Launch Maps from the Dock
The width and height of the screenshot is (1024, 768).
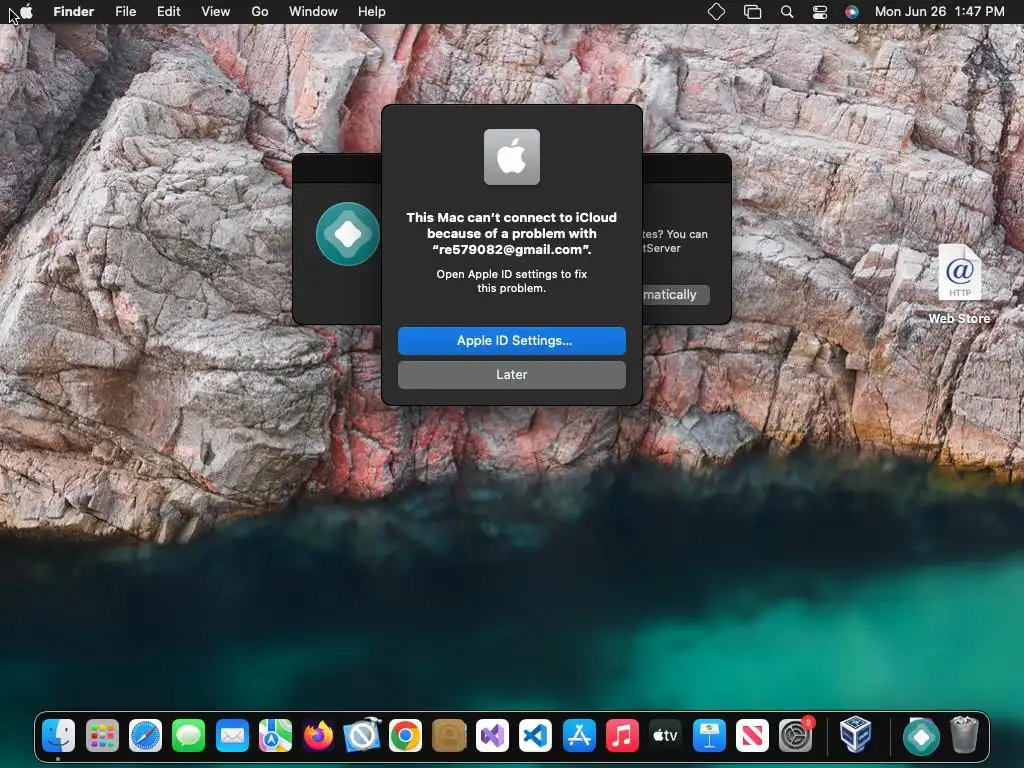coord(275,736)
